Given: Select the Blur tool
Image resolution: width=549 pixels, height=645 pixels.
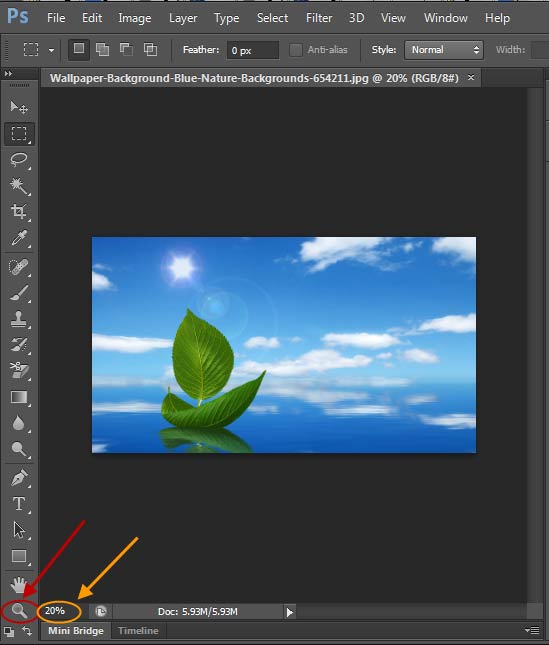Looking at the screenshot, I should [19, 423].
